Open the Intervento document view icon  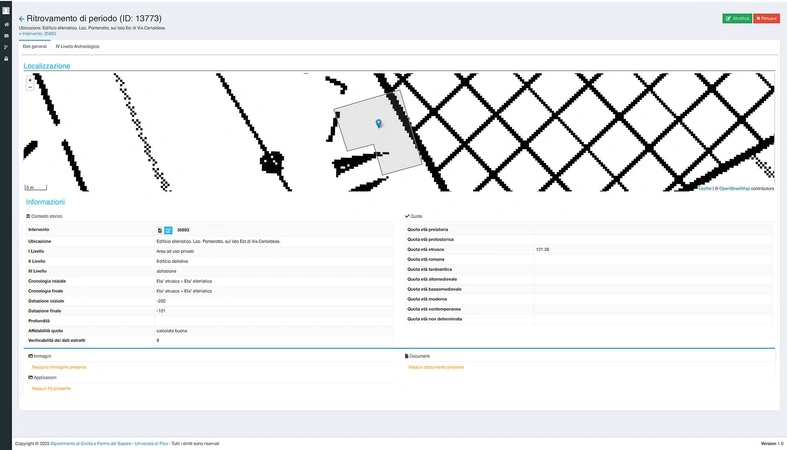(160, 230)
